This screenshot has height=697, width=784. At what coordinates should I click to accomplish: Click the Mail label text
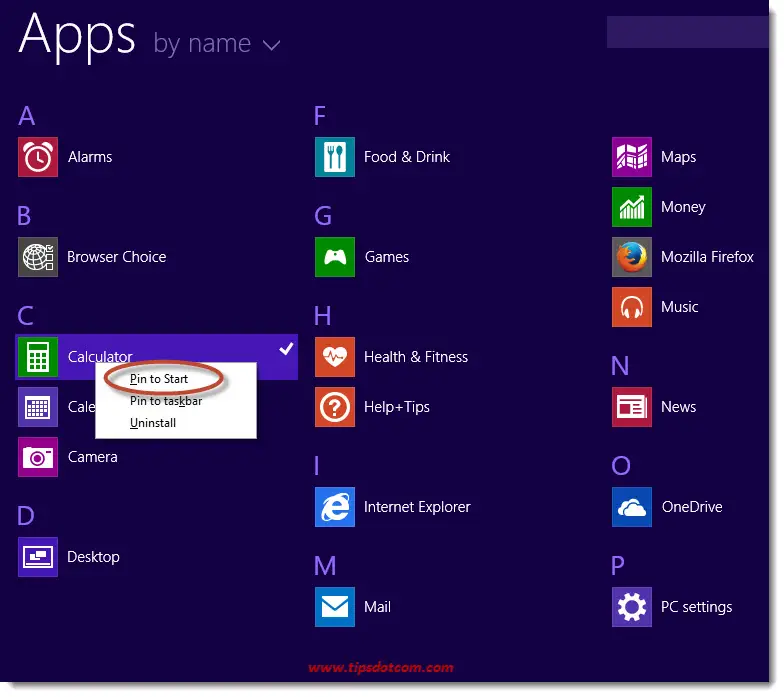pyautogui.click(x=378, y=607)
